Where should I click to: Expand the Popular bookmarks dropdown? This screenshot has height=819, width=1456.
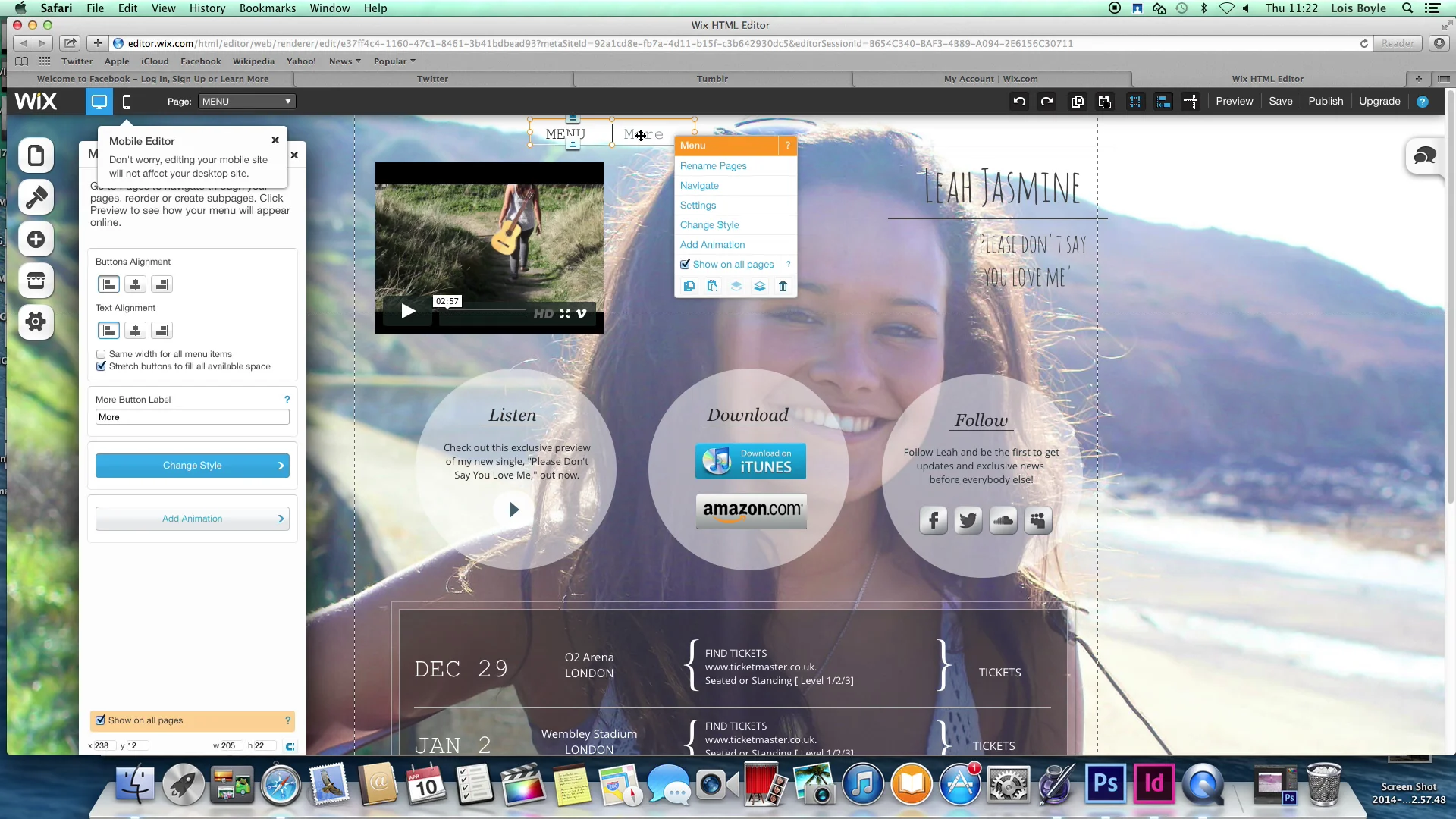394,61
